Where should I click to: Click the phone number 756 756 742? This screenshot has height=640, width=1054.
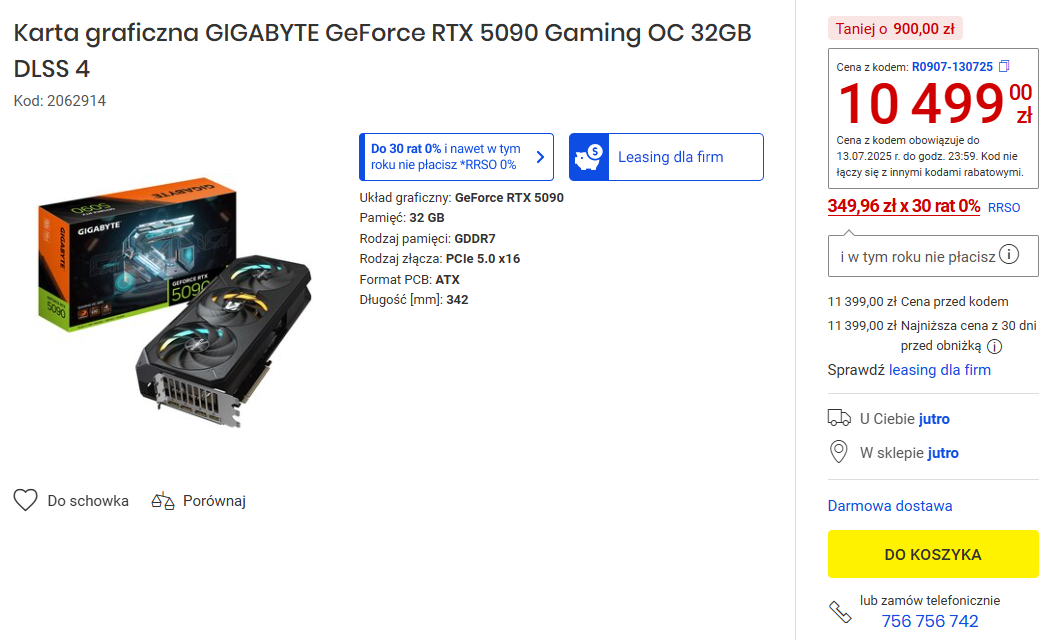click(930, 621)
